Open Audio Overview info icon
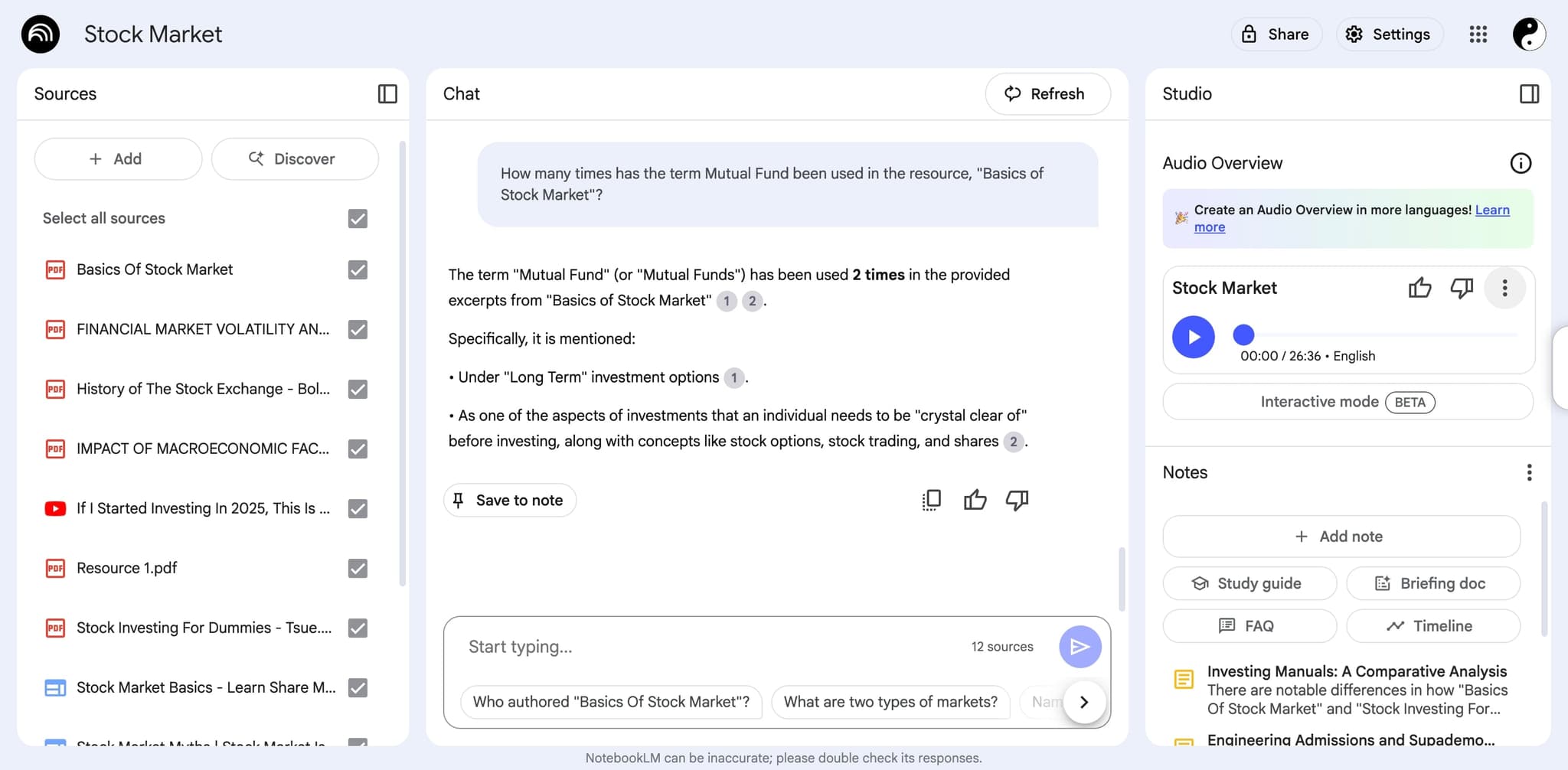Screen dimensions: 1568x770 pos(1520,163)
